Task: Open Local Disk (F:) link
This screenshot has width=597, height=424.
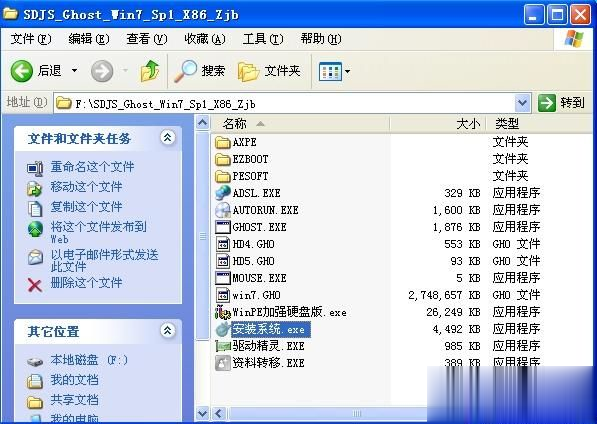Action: coord(89,360)
